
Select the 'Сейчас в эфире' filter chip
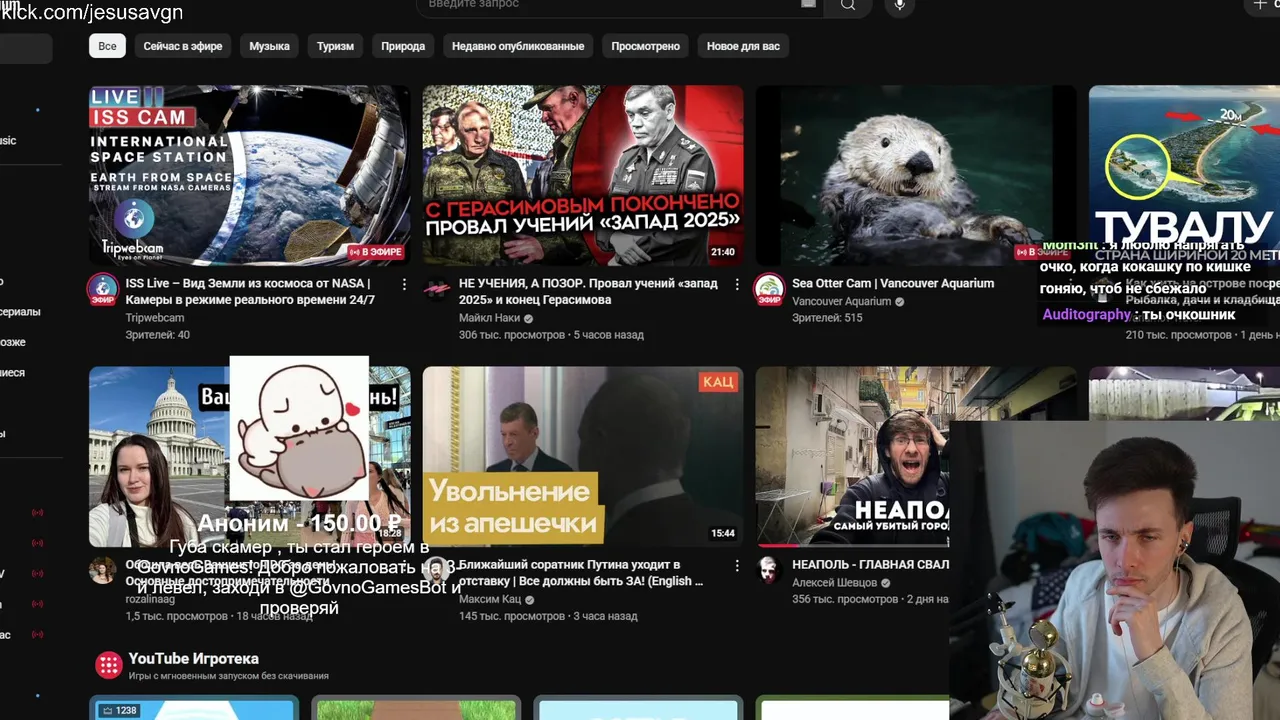[183, 46]
